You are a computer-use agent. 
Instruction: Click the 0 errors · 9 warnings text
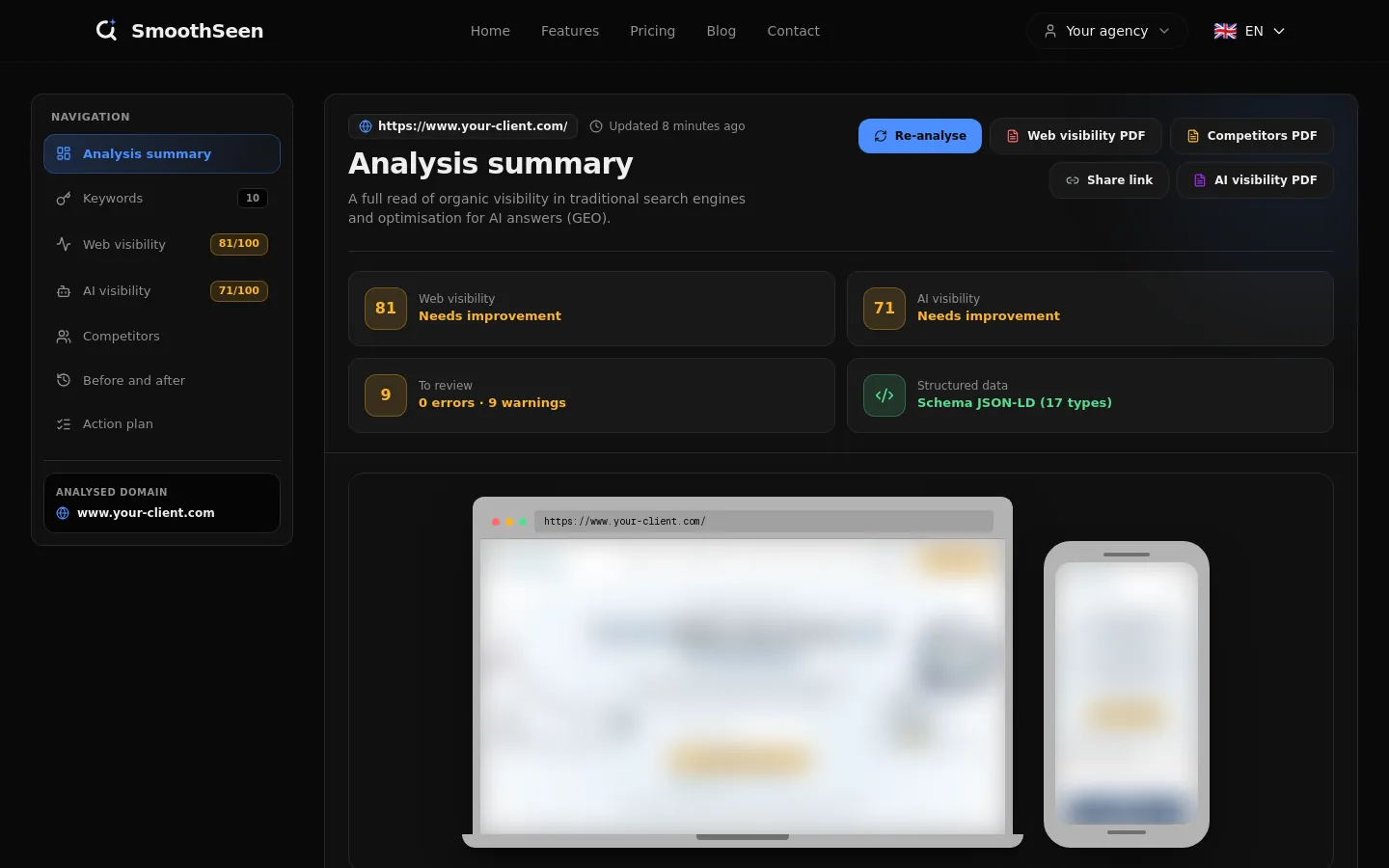click(492, 403)
